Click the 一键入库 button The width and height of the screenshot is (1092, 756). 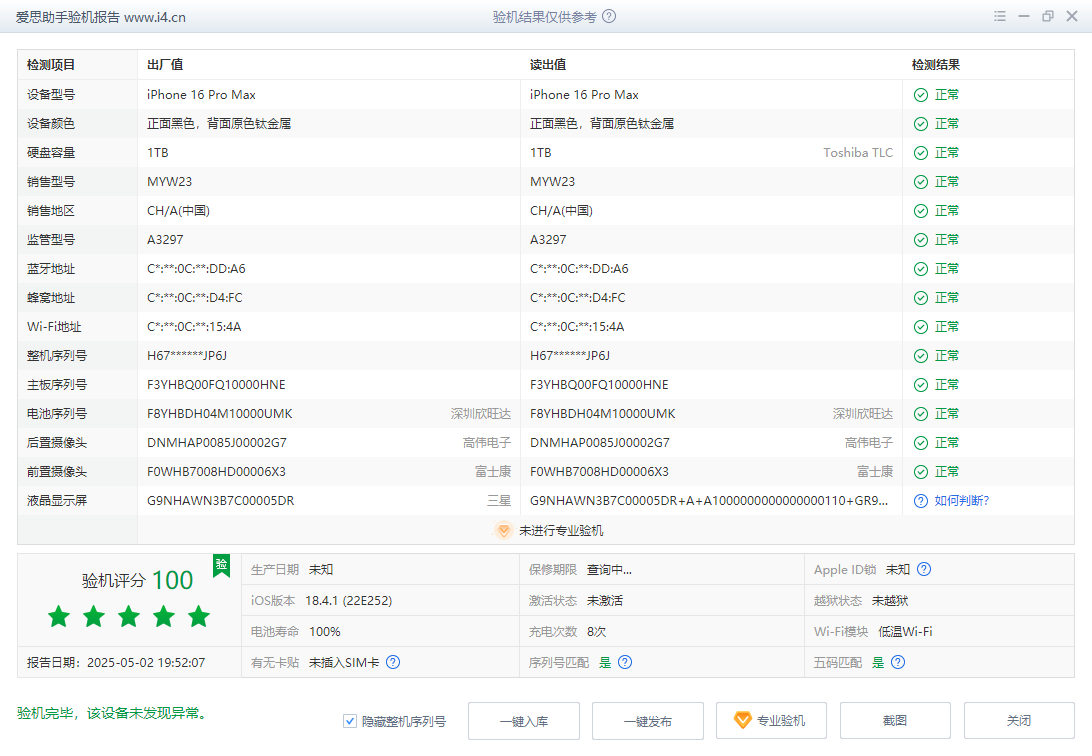[x=524, y=721]
